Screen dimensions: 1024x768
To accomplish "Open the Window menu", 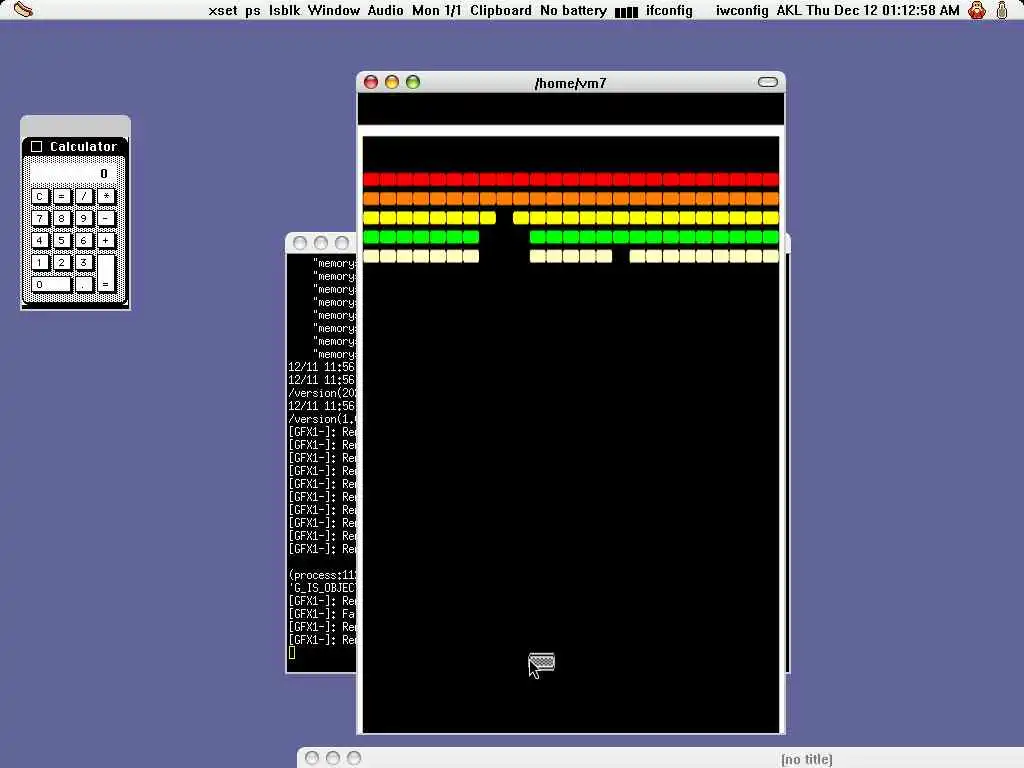I will coord(334,10).
